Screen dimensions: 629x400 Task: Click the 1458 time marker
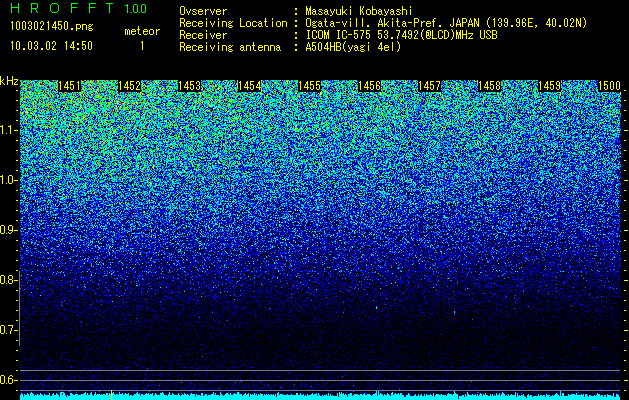[x=489, y=86]
